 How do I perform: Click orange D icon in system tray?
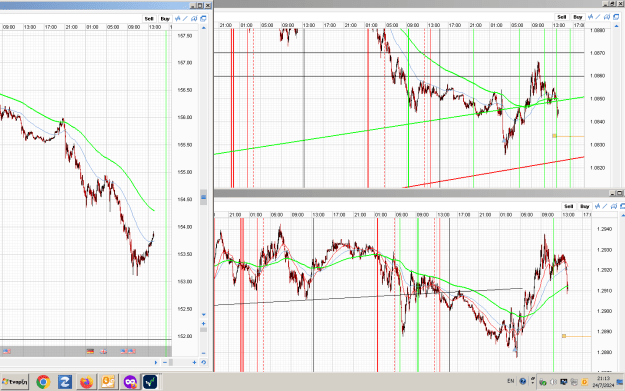[x=584, y=382]
